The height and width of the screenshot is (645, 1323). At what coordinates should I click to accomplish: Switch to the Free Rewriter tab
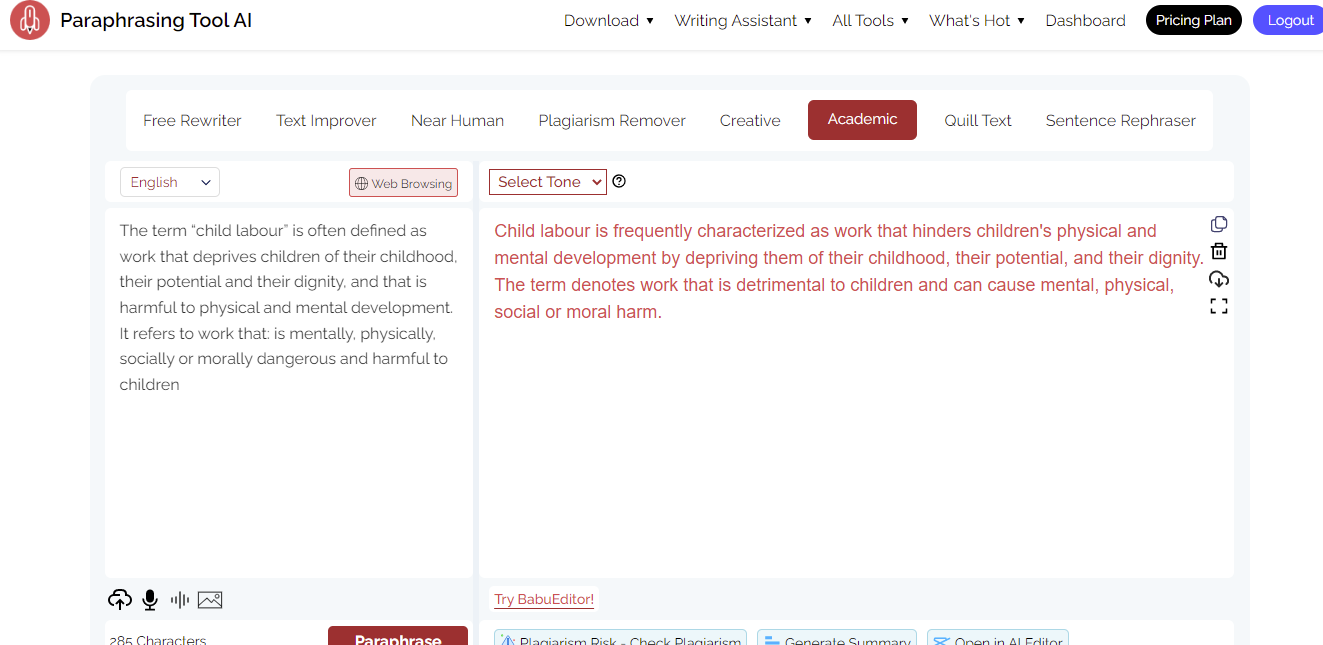coord(192,120)
